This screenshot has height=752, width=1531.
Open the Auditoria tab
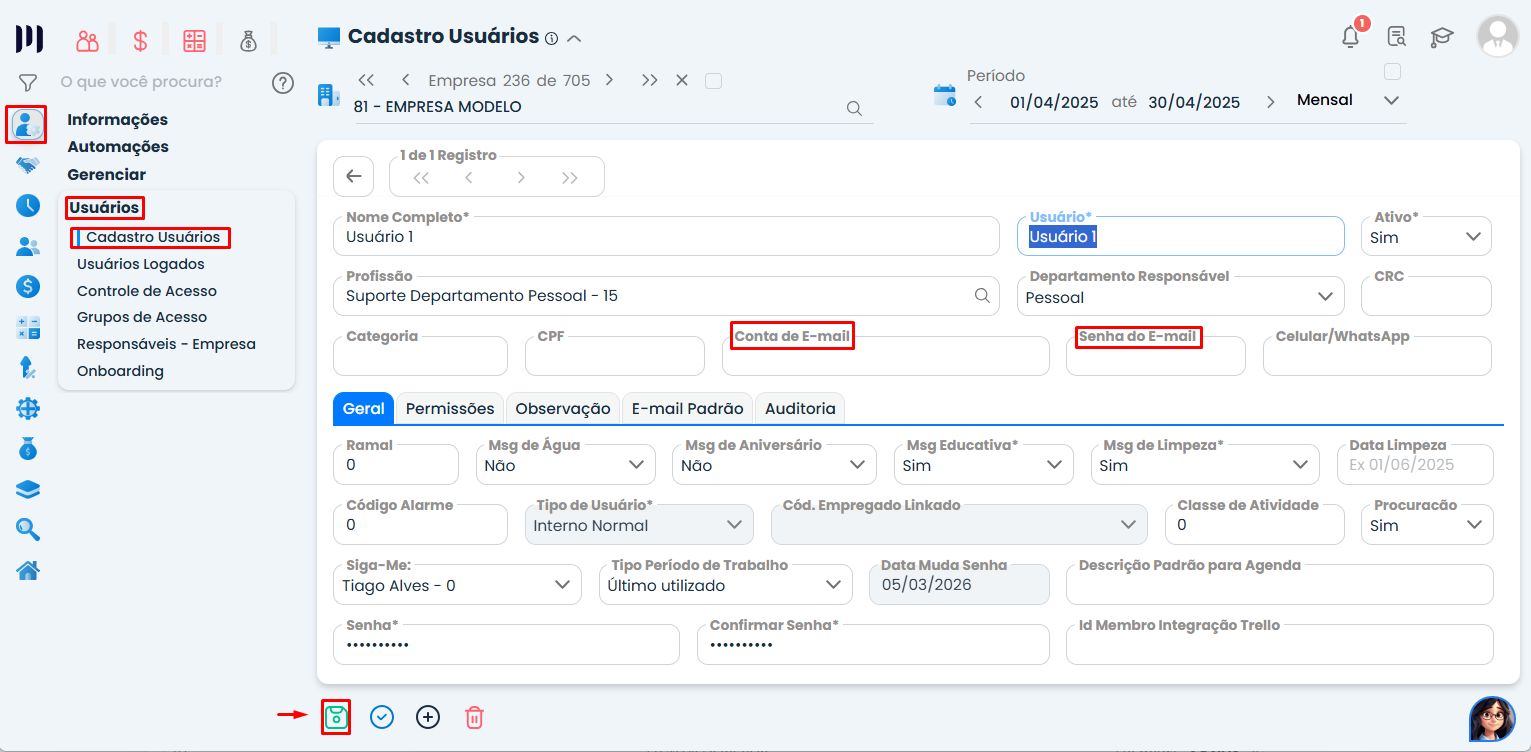pos(800,408)
